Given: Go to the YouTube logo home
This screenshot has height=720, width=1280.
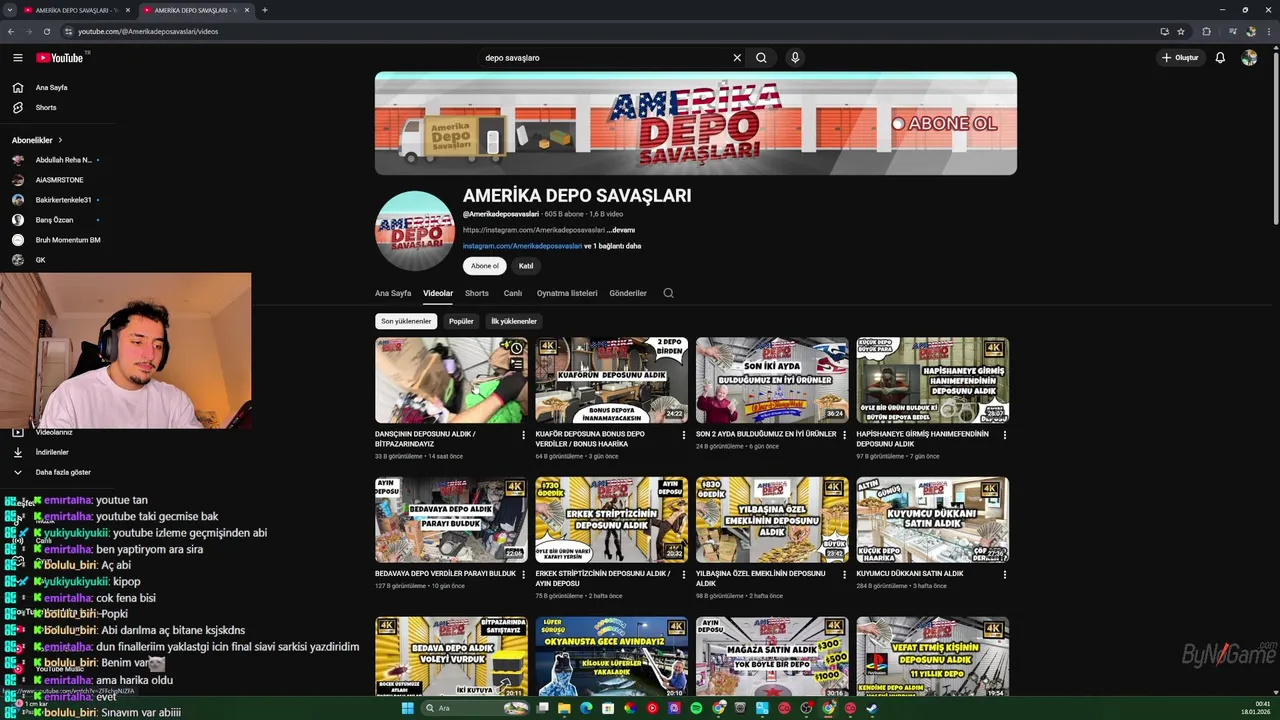Looking at the screenshot, I should (60, 58).
